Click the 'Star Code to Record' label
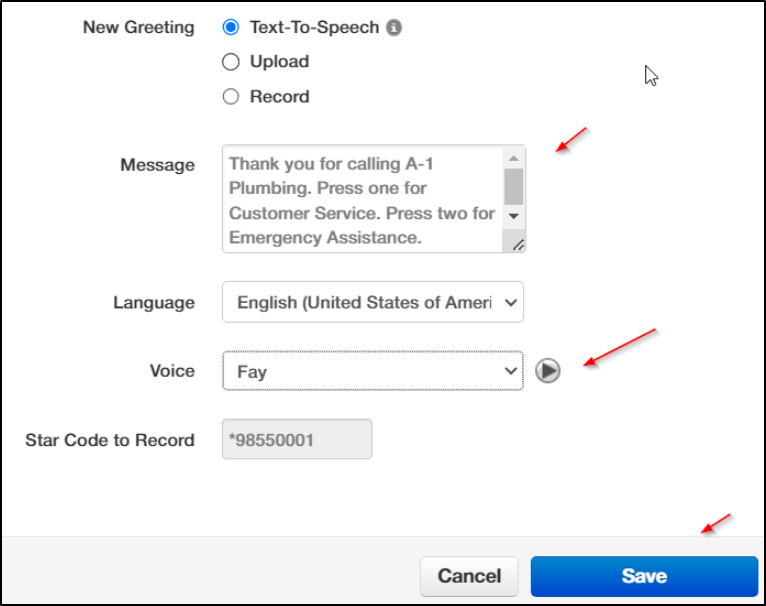The height and width of the screenshot is (606, 766). [110, 440]
